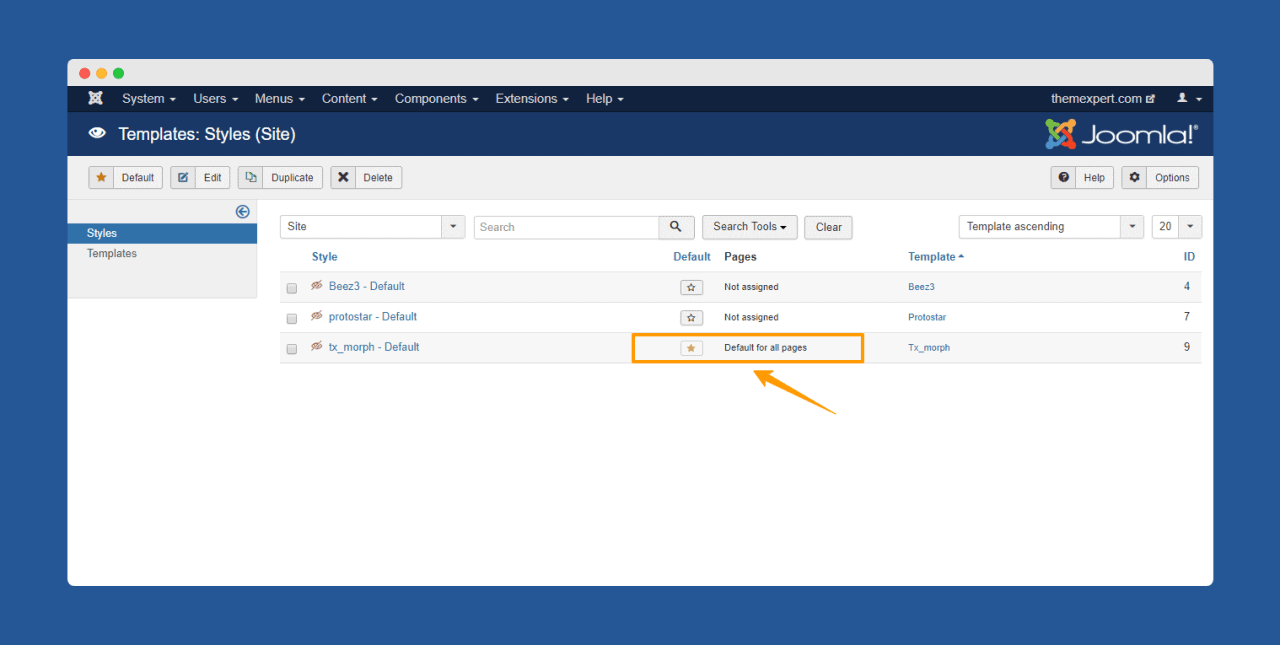Tick the checkbox for tx_morph - Default

[292, 349]
